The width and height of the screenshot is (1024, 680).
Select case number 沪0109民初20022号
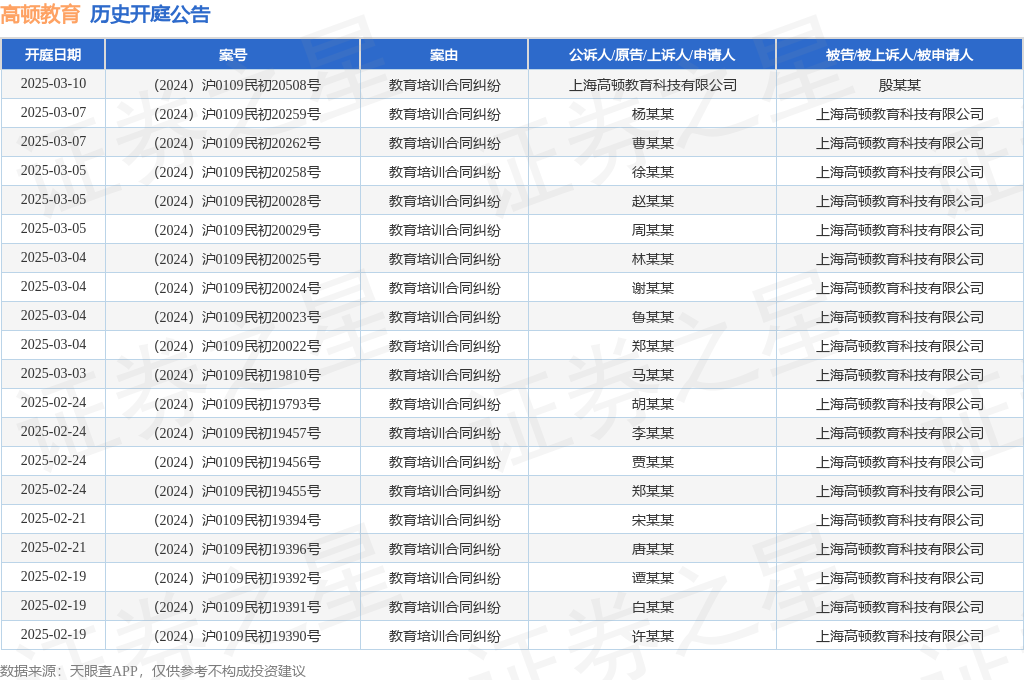pyautogui.click(x=261, y=346)
